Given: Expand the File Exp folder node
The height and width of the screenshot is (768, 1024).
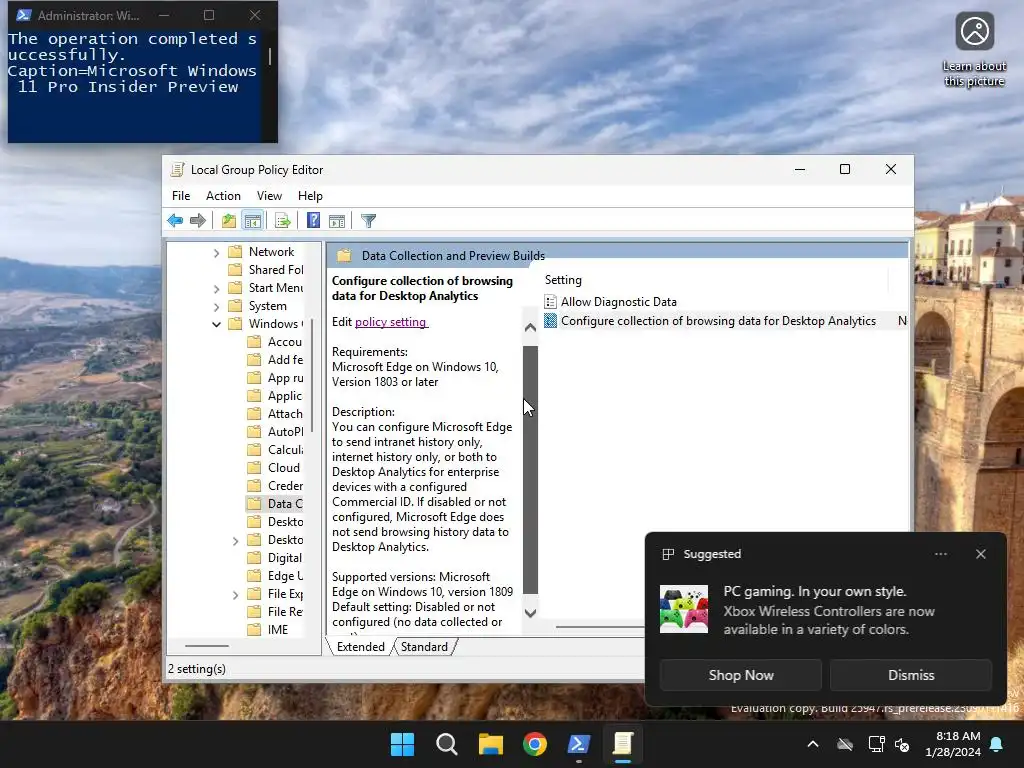Looking at the screenshot, I should point(235,594).
